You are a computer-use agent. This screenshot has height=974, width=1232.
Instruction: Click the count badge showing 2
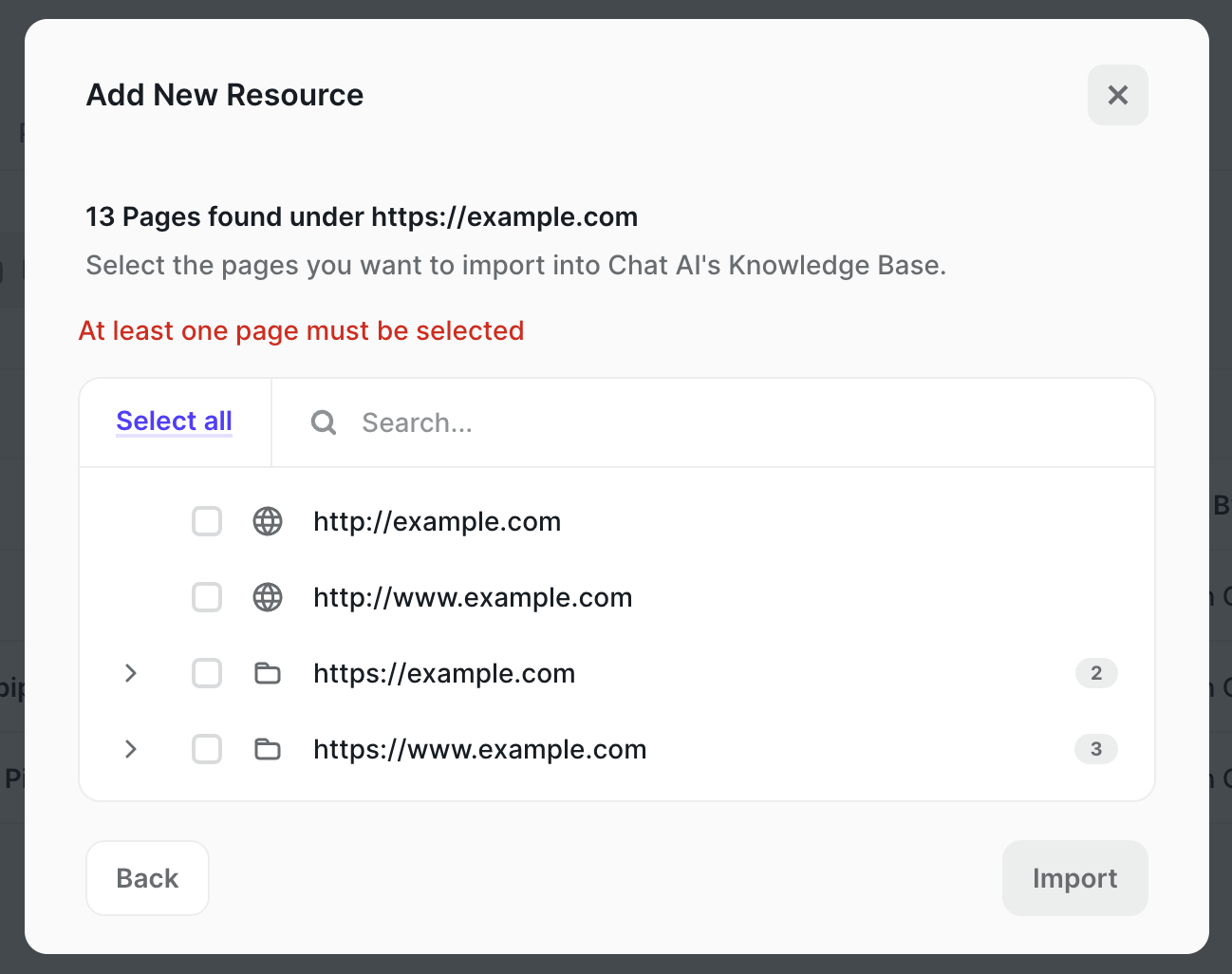click(1096, 673)
